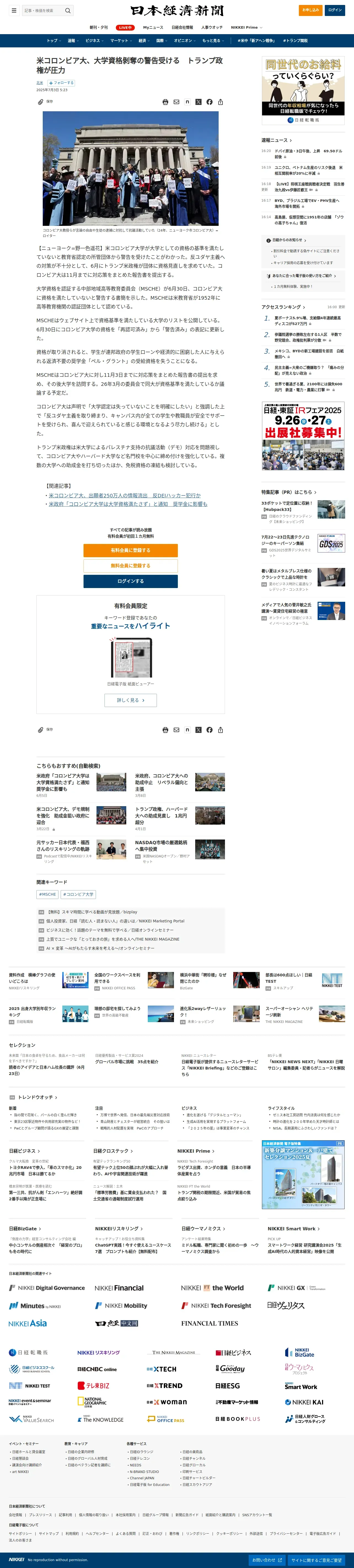
Task: Share on Facebook using icon under headline
Action: tap(210, 102)
